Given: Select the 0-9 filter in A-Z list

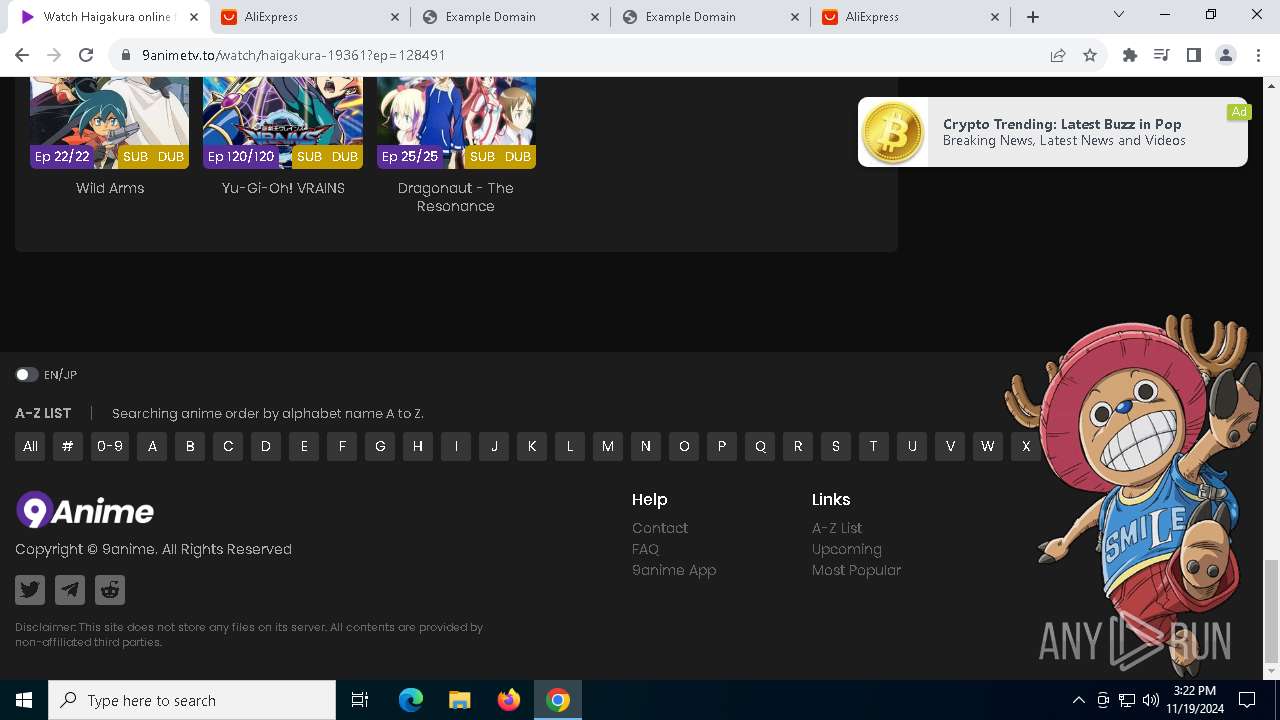Looking at the screenshot, I should coord(110,446).
